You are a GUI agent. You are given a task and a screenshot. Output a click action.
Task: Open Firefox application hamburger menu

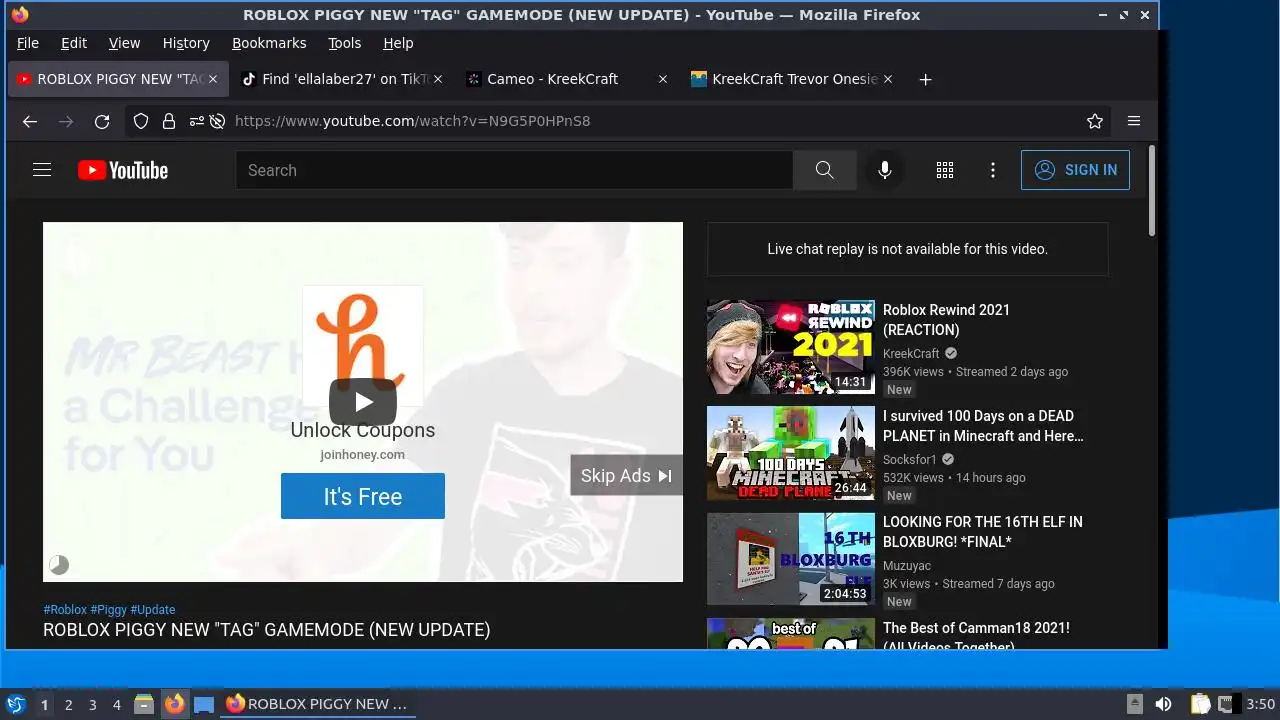1134,121
